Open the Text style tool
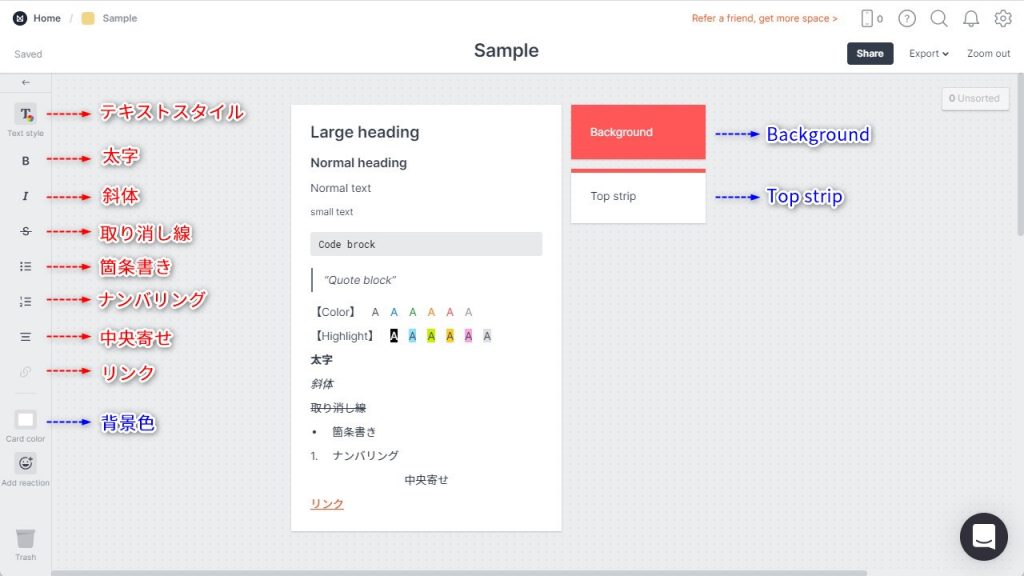The width and height of the screenshot is (1024, 576). (25, 115)
